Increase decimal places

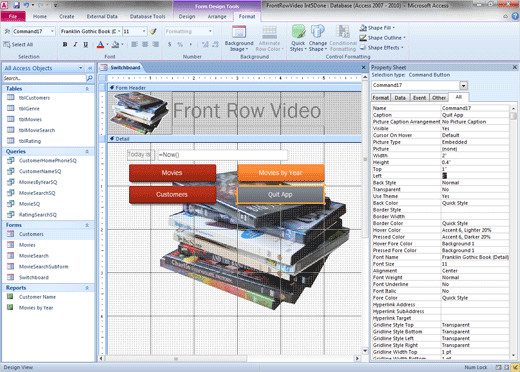(205, 44)
